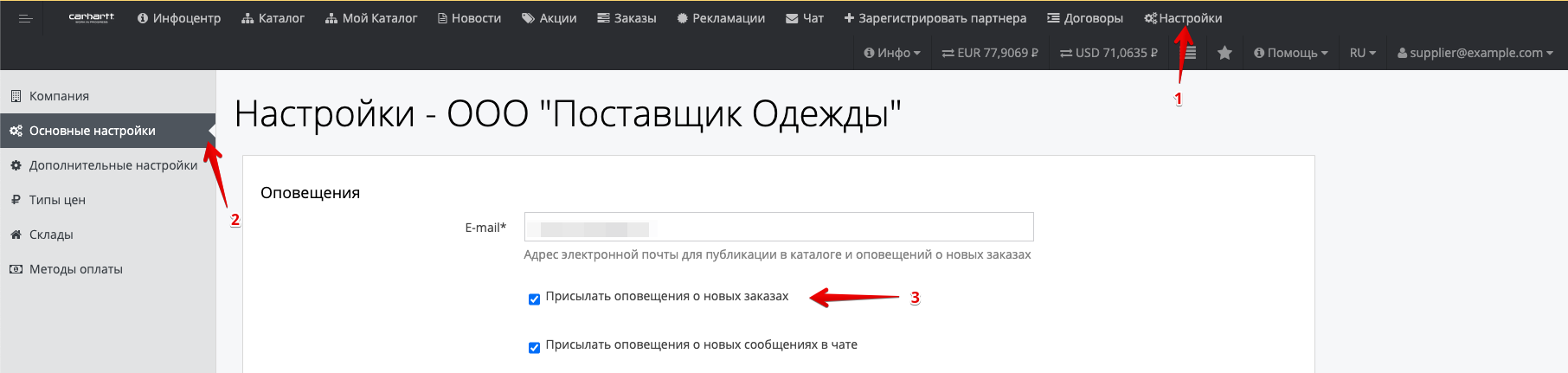The height and width of the screenshot is (373, 1568).
Task: Expand the Помощь dropdown
Action: 1290,53
